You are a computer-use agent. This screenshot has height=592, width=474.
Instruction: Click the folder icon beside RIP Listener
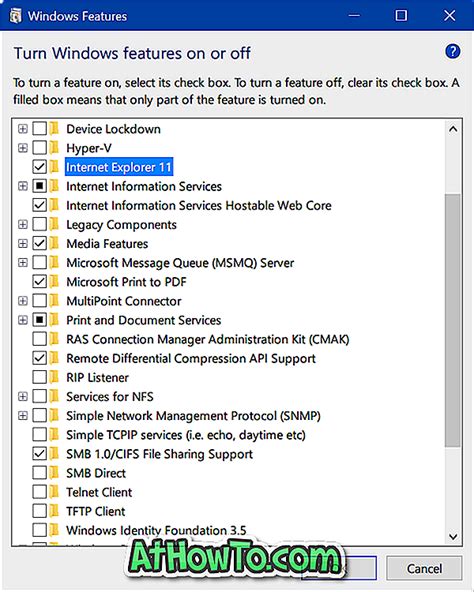55,377
